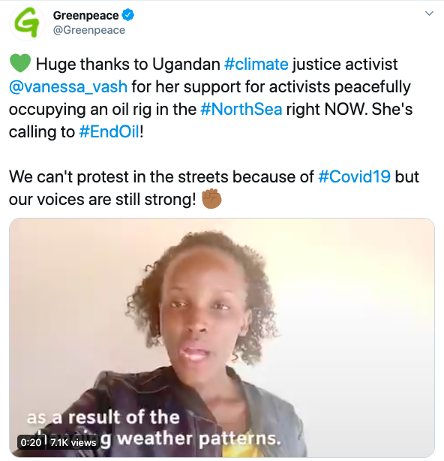Image resolution: width=444 pixels, height=461 pixels.
Task: Play the embedded tweet video
Action: [x=222, y=338]
